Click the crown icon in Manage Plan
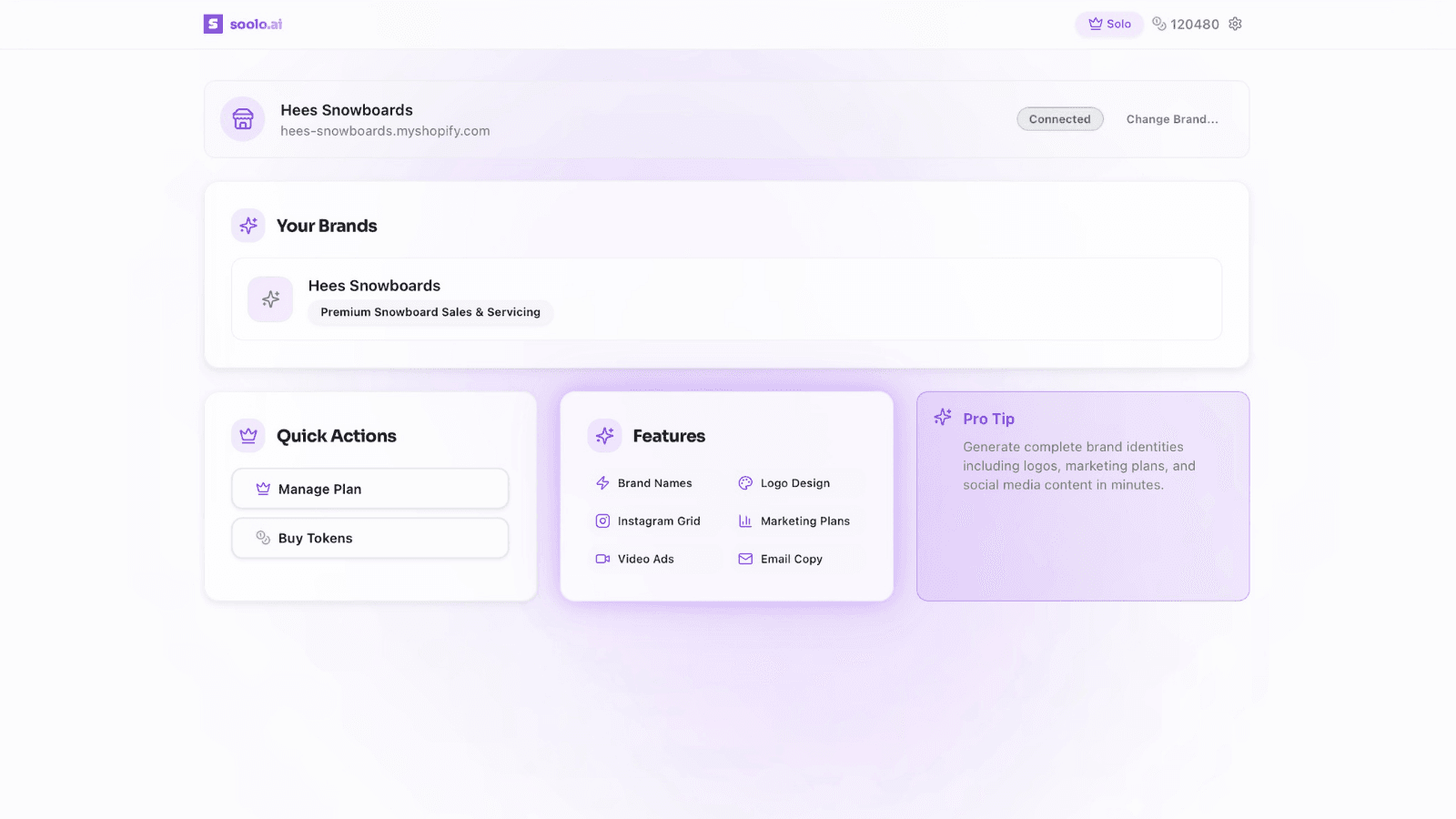This screenshot has height=819, width=1456. (x=263, y=489)
